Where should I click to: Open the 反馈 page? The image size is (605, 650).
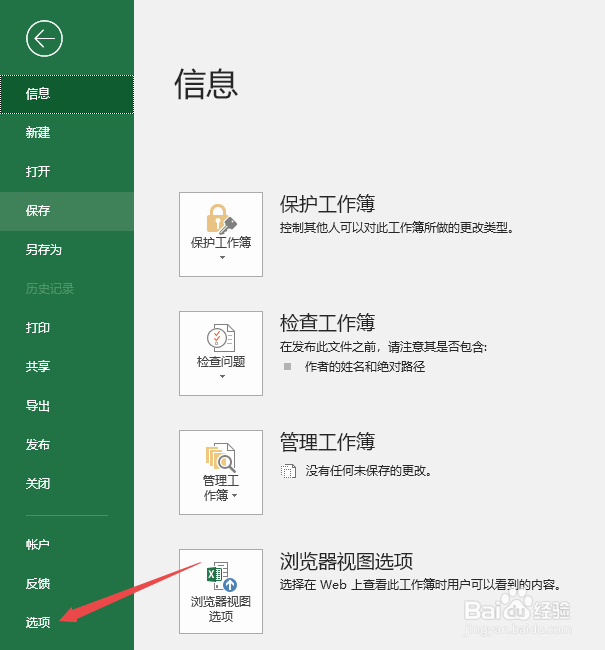click(x=67, y=583)
